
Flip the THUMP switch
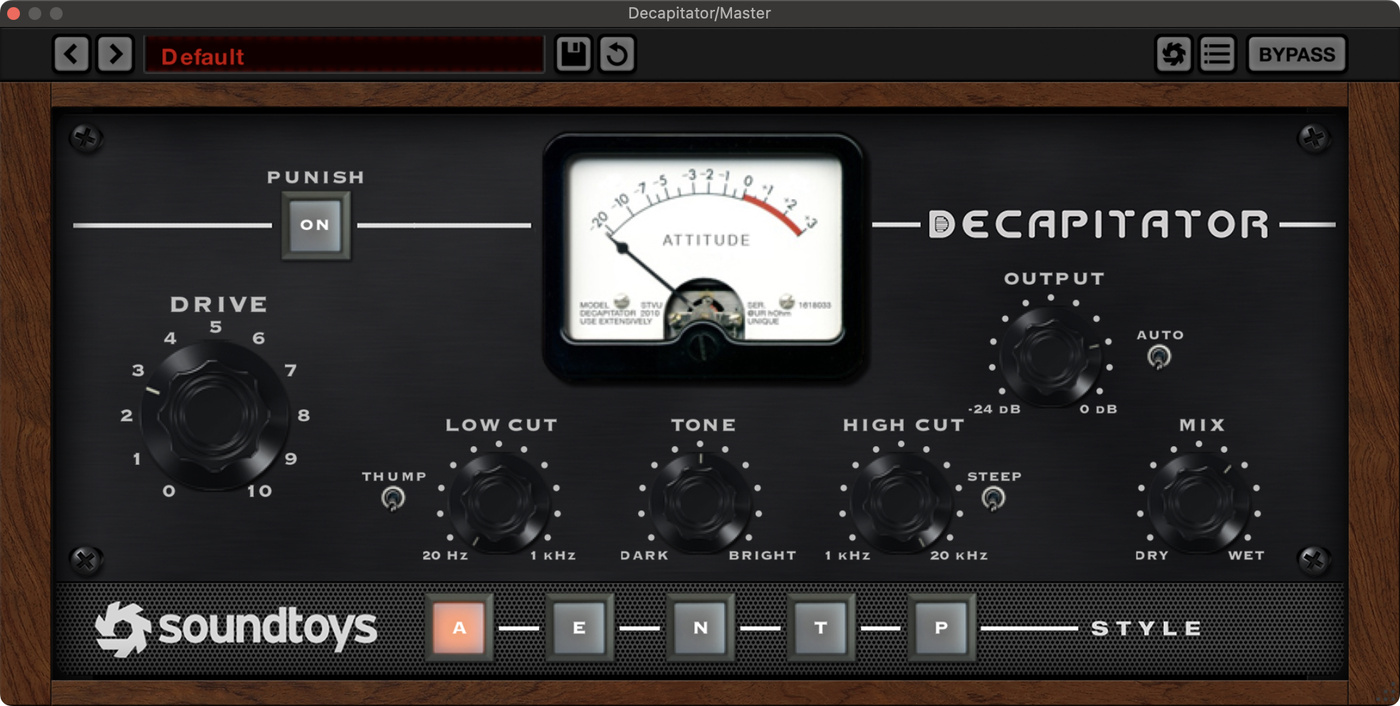pyautogui.click(x=393, y=499)
